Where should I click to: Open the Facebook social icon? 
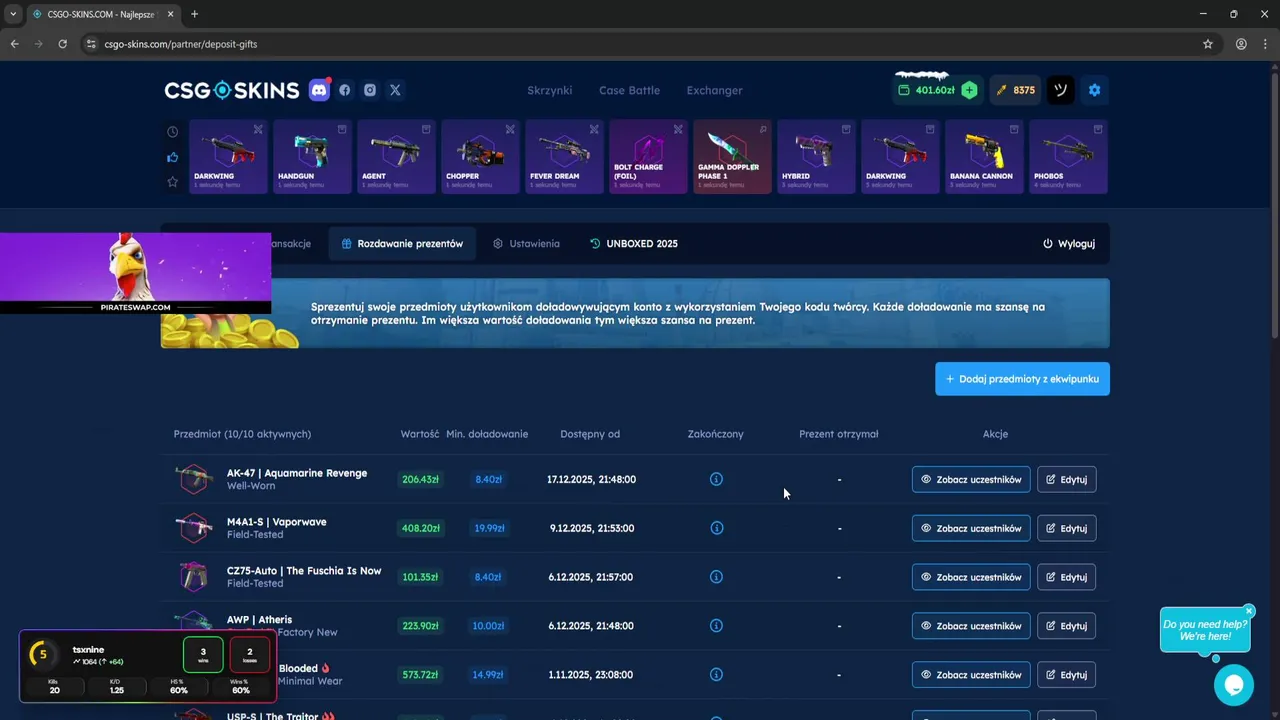345,90
